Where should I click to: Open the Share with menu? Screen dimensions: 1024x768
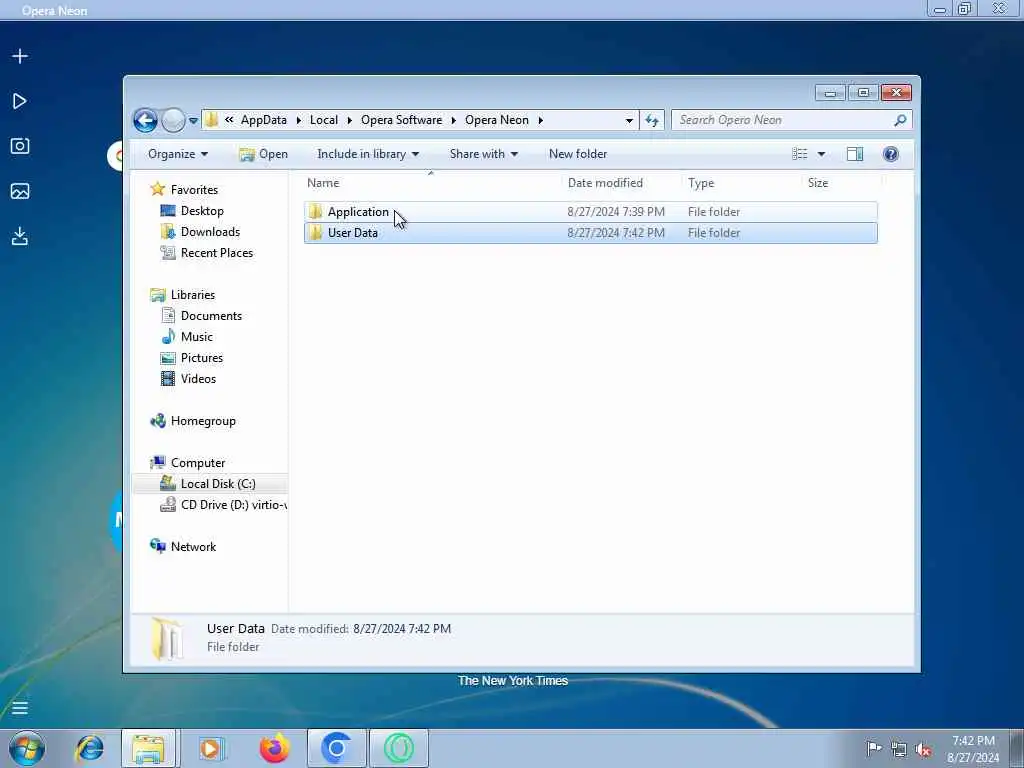coord(483,154)
